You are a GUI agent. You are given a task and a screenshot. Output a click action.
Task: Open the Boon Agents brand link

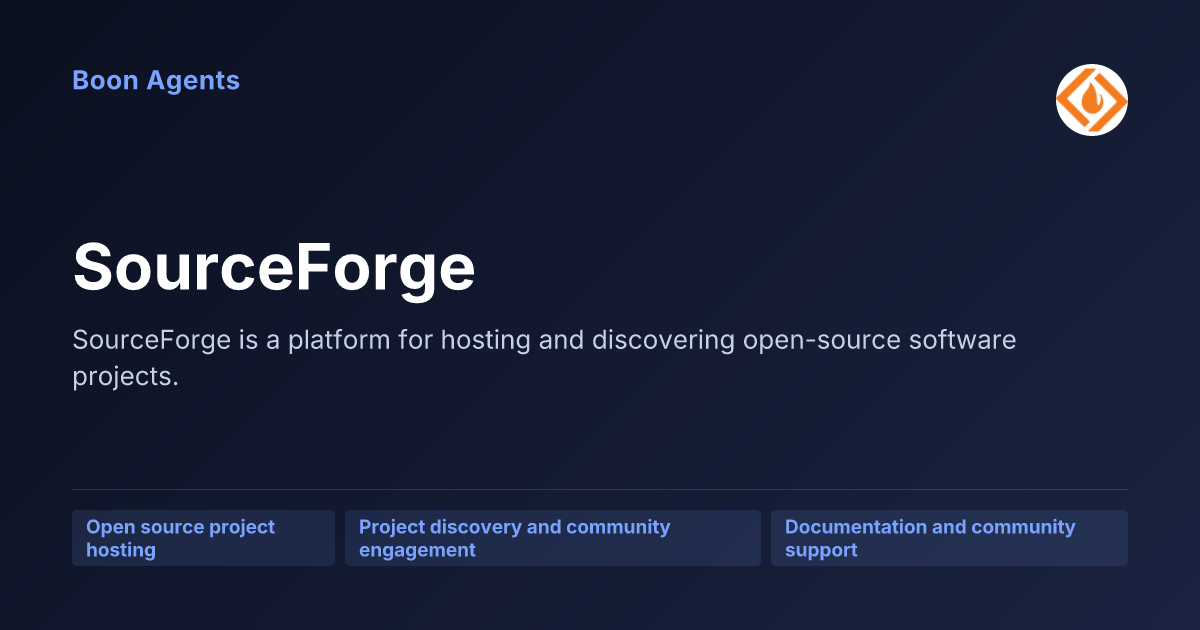point(156,80)
